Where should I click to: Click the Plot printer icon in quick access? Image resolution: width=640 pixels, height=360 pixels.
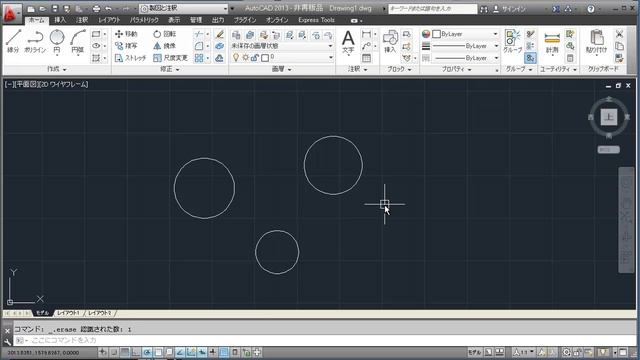click(x=96, y=9)
